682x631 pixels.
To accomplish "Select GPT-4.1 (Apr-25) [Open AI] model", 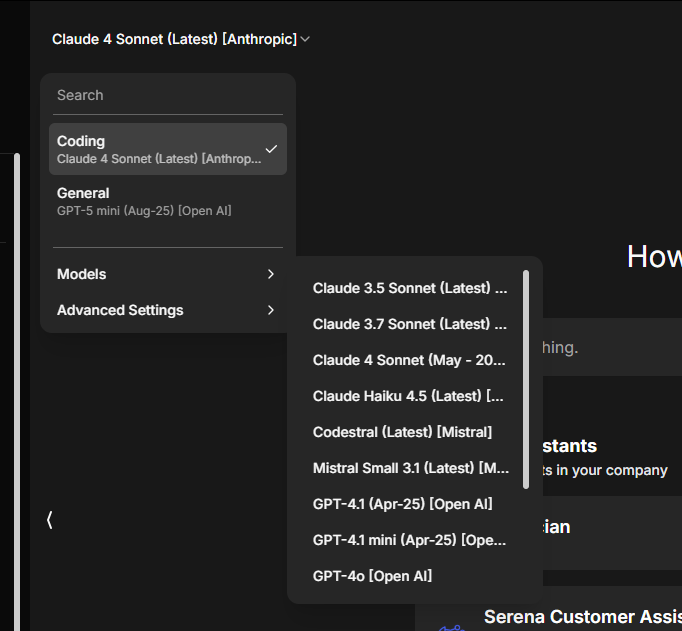I will click(x=402, y=504).
